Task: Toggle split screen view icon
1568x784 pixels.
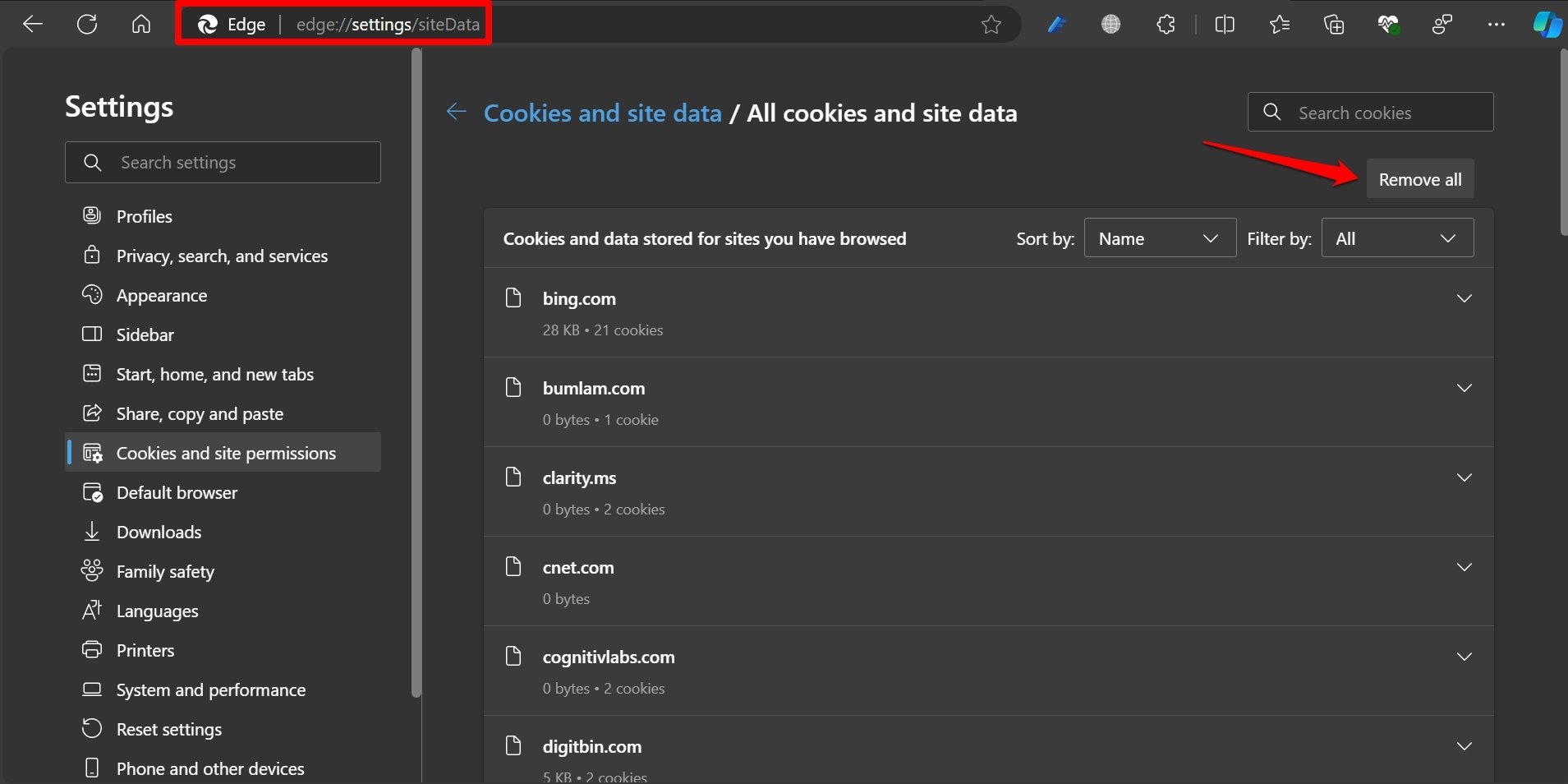Action: 1225,25
